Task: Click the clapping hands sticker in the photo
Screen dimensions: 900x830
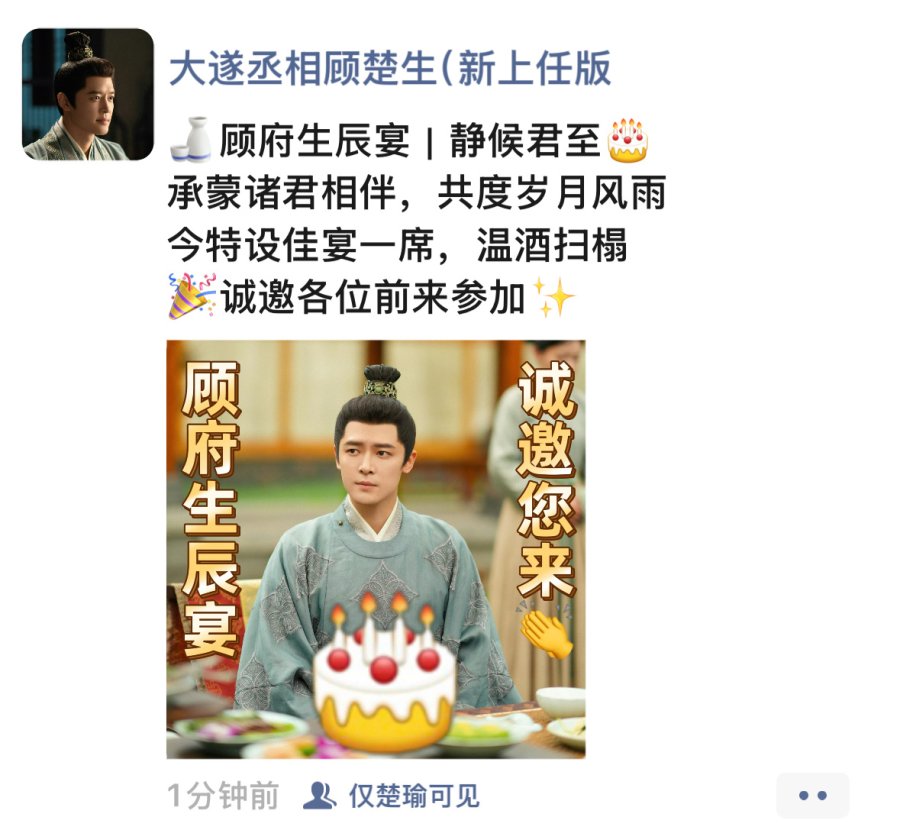Action: tap(545, 631)
